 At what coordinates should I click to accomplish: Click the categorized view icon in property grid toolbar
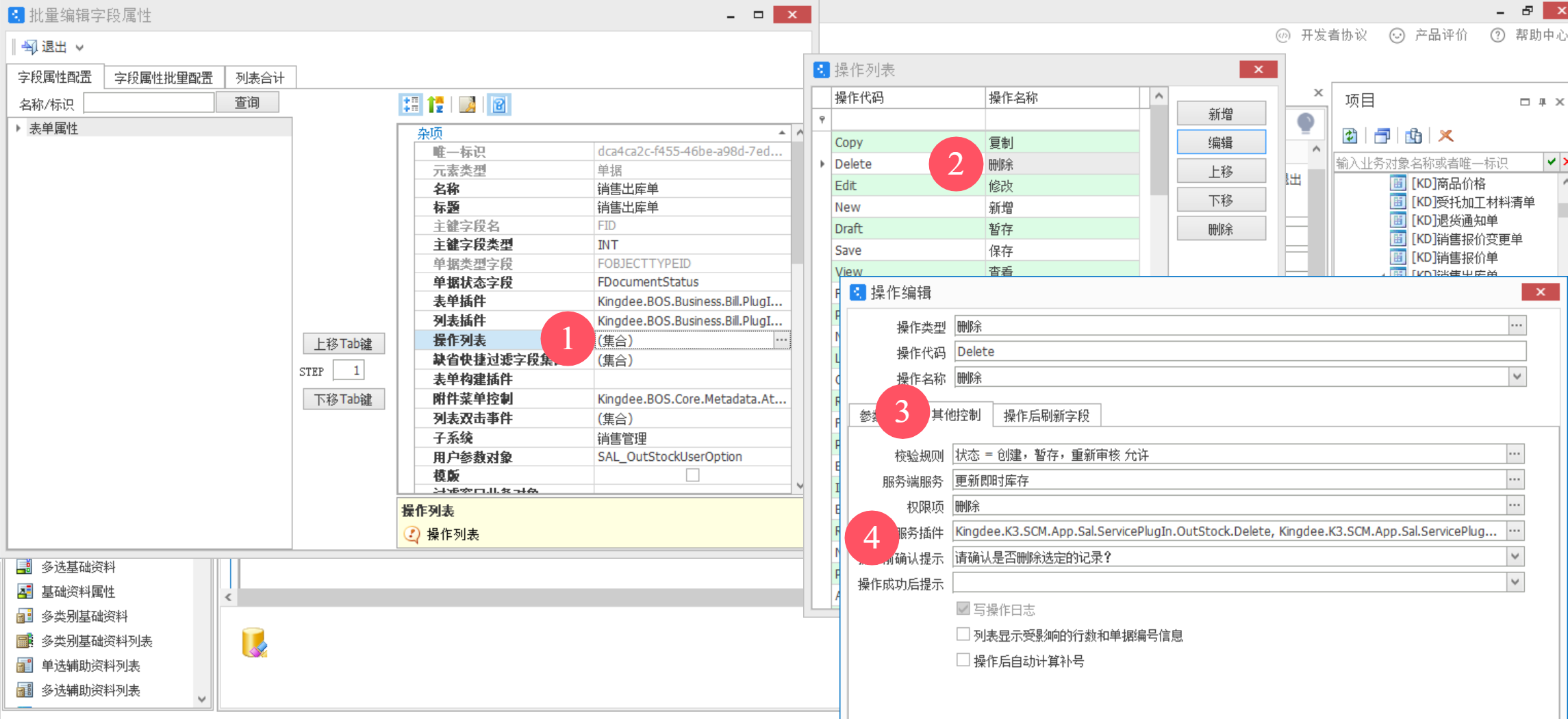pyautogui.click(x=411, y=105)
